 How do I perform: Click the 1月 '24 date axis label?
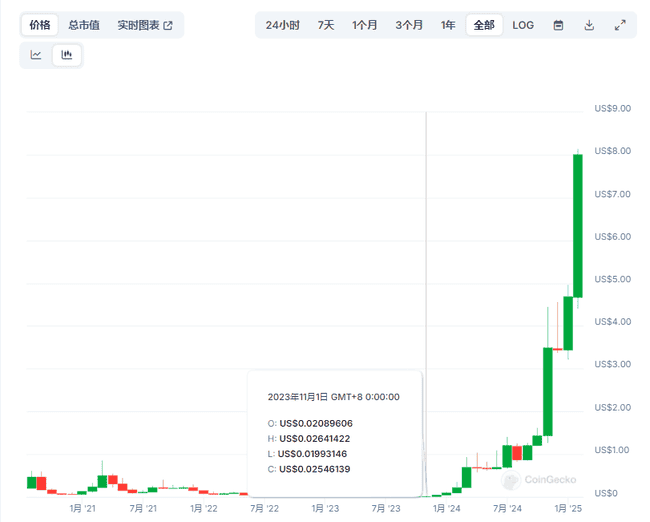447,509
